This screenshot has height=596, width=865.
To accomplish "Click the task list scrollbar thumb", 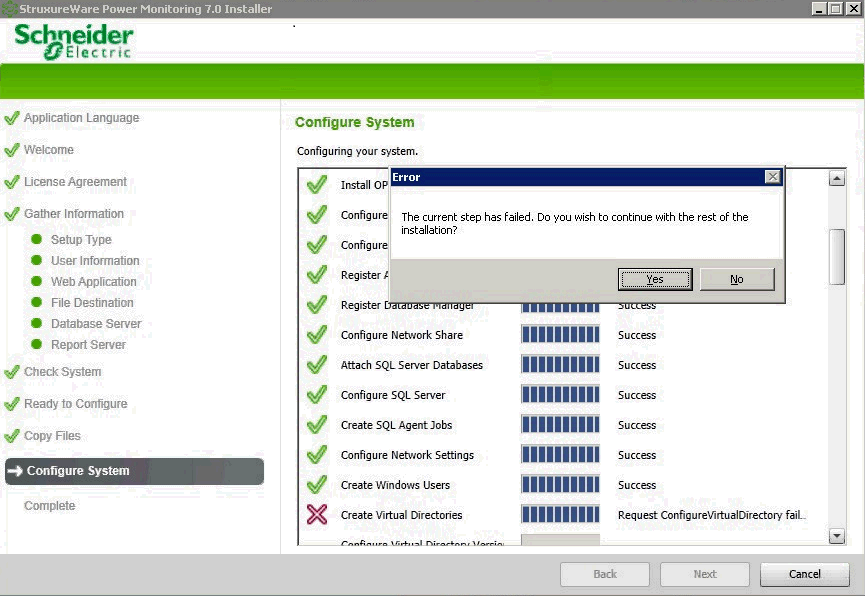I will (x=837, y=257).
